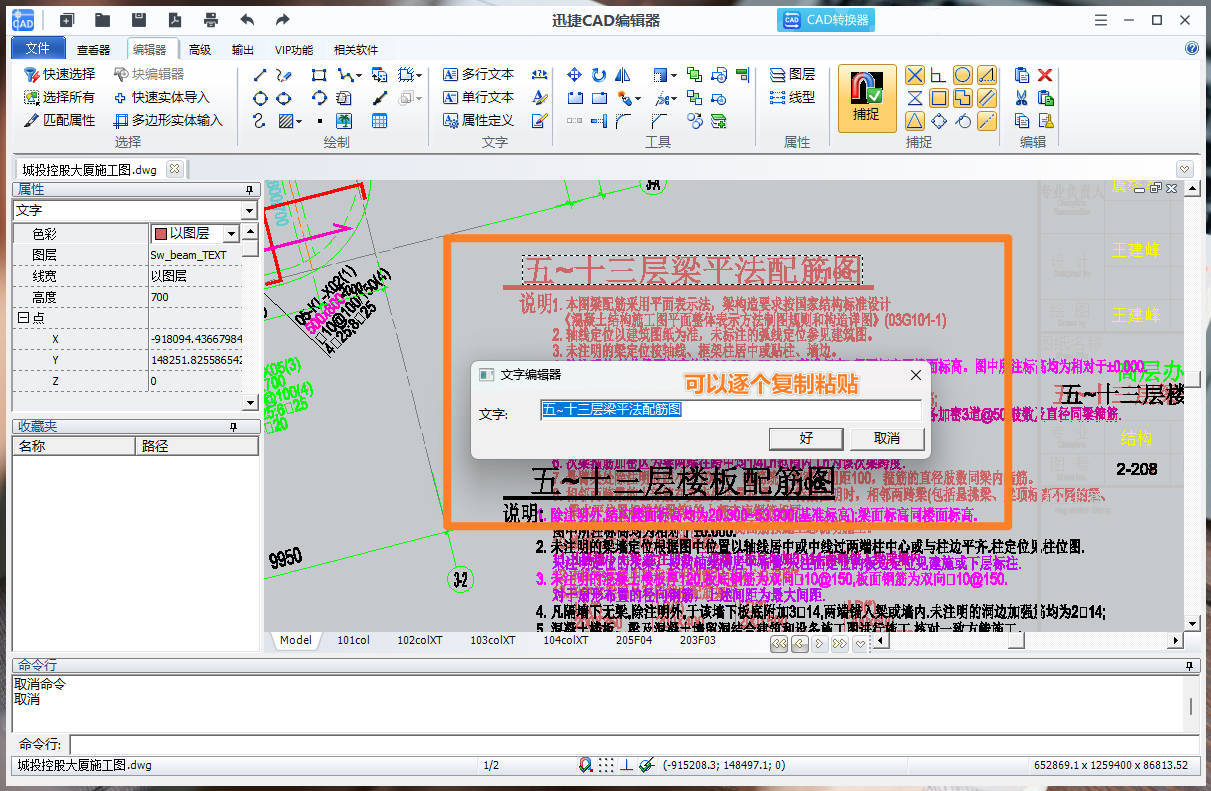The width and height of the screenshot is (1211, 791).
Task: Close the 文字编辑器 dialog
Action: 915,375
